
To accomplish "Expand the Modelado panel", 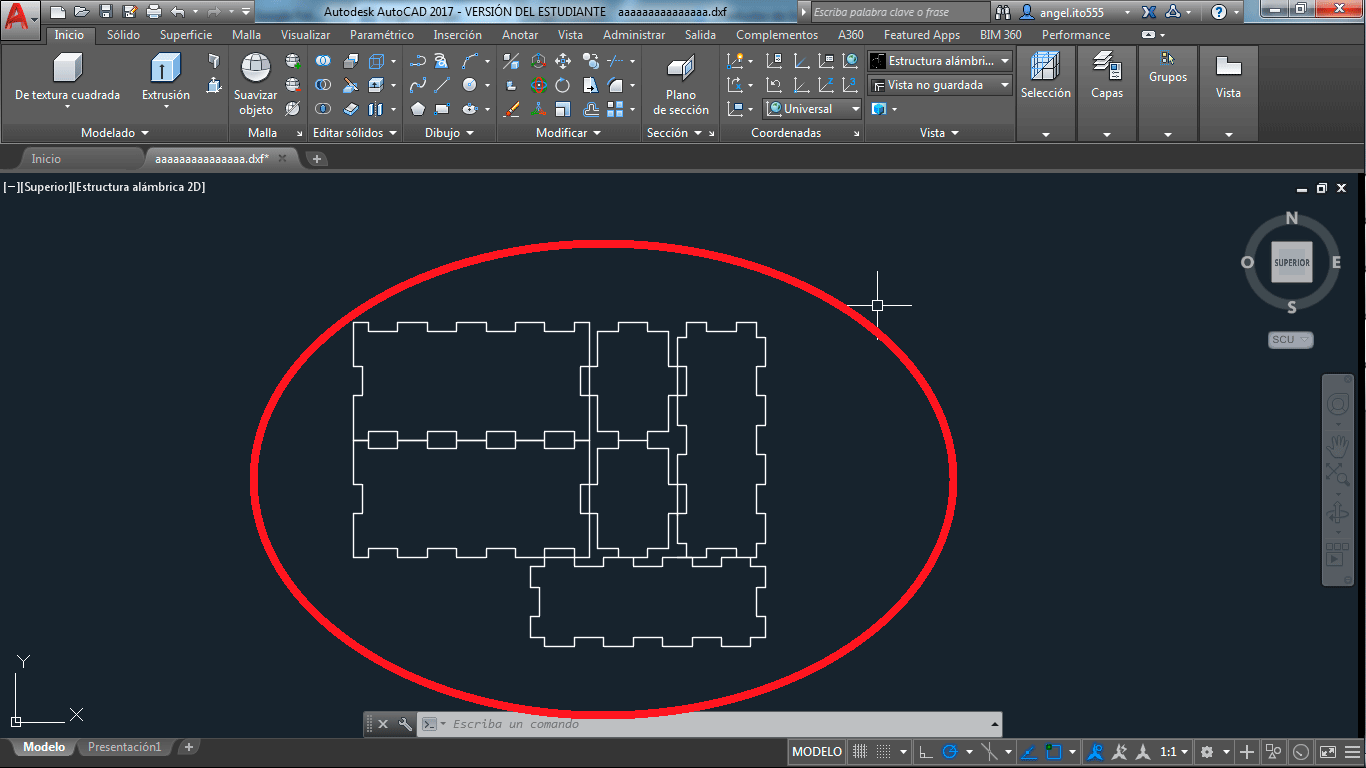I will pyautogui.click(x=114, y=133).
